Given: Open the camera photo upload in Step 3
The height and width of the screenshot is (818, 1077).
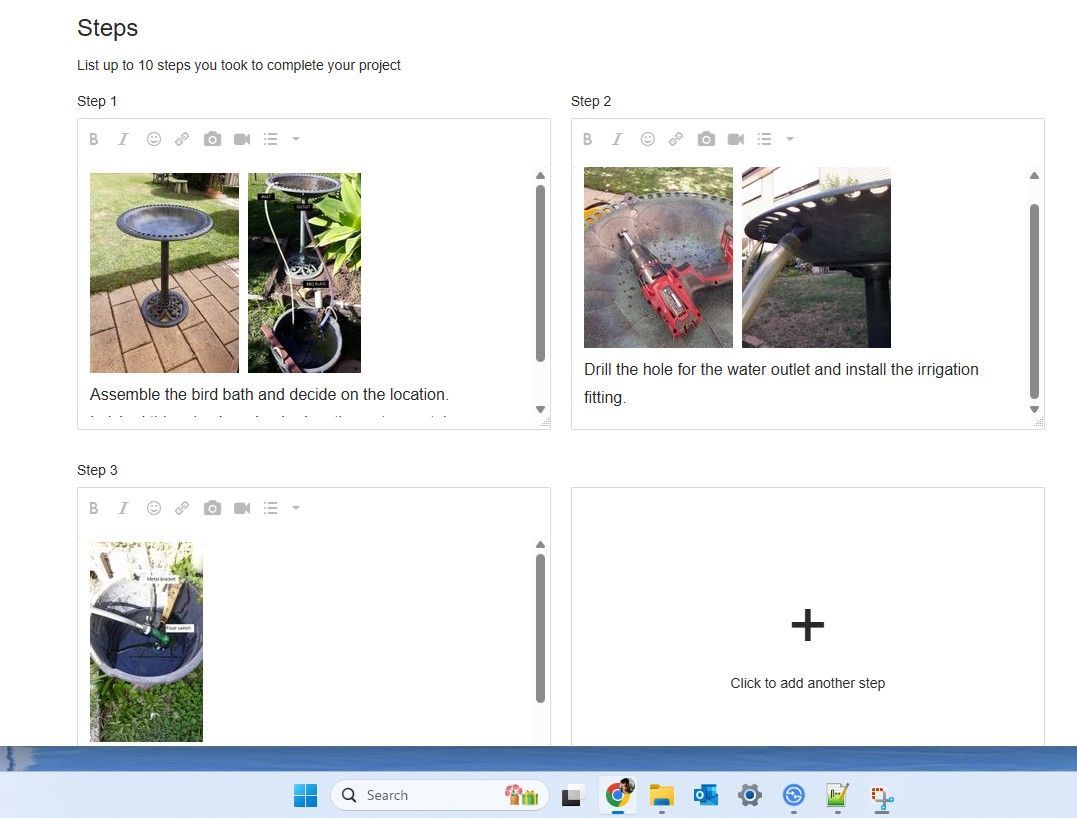Looking at the screenshot, I should [212, 508].
